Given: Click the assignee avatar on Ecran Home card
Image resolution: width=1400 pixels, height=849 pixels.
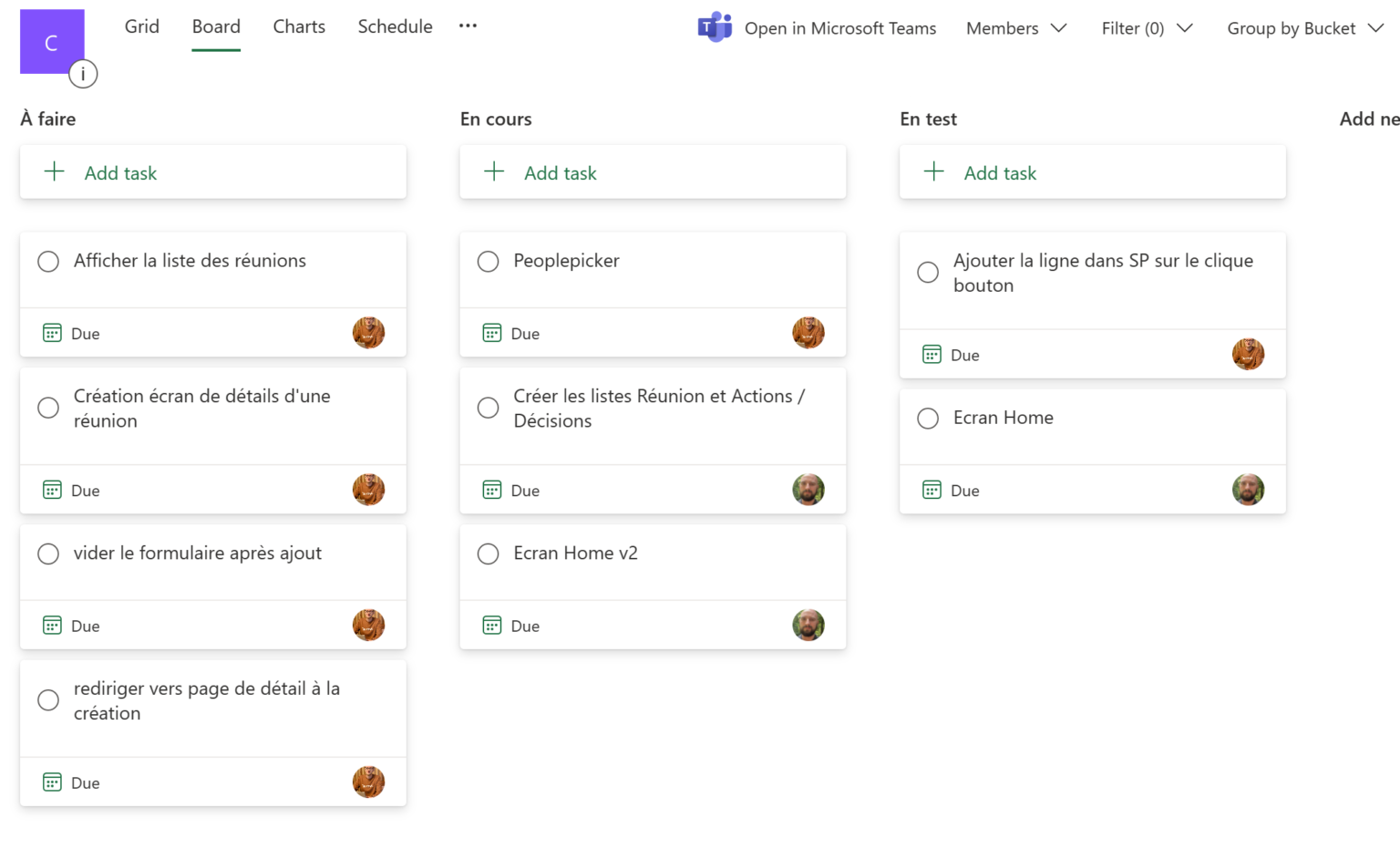Looking at the screenshot, I should (x=1249, y=490).
